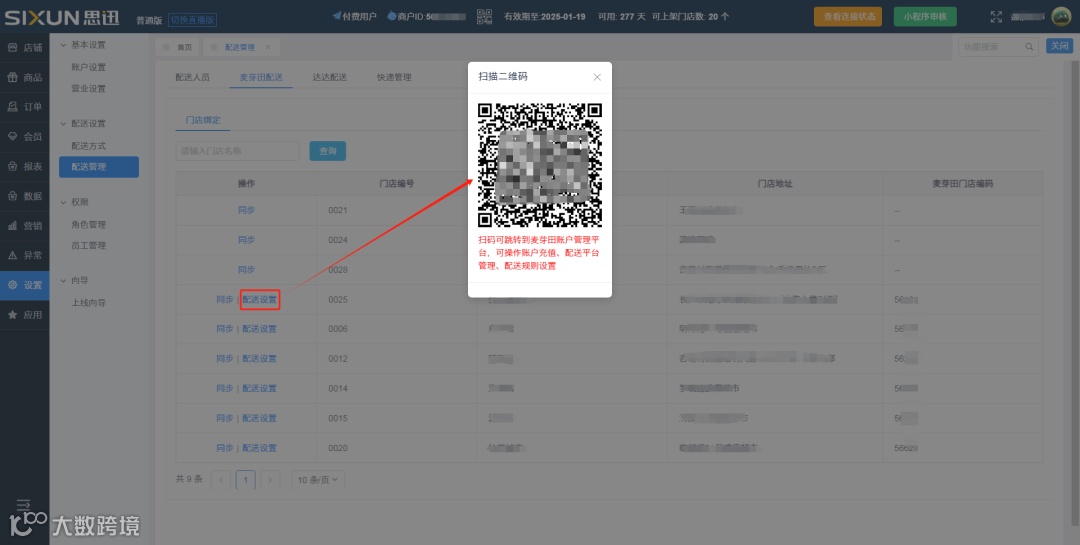Focus the 功能搜索 search field

[x=998, y=47]
